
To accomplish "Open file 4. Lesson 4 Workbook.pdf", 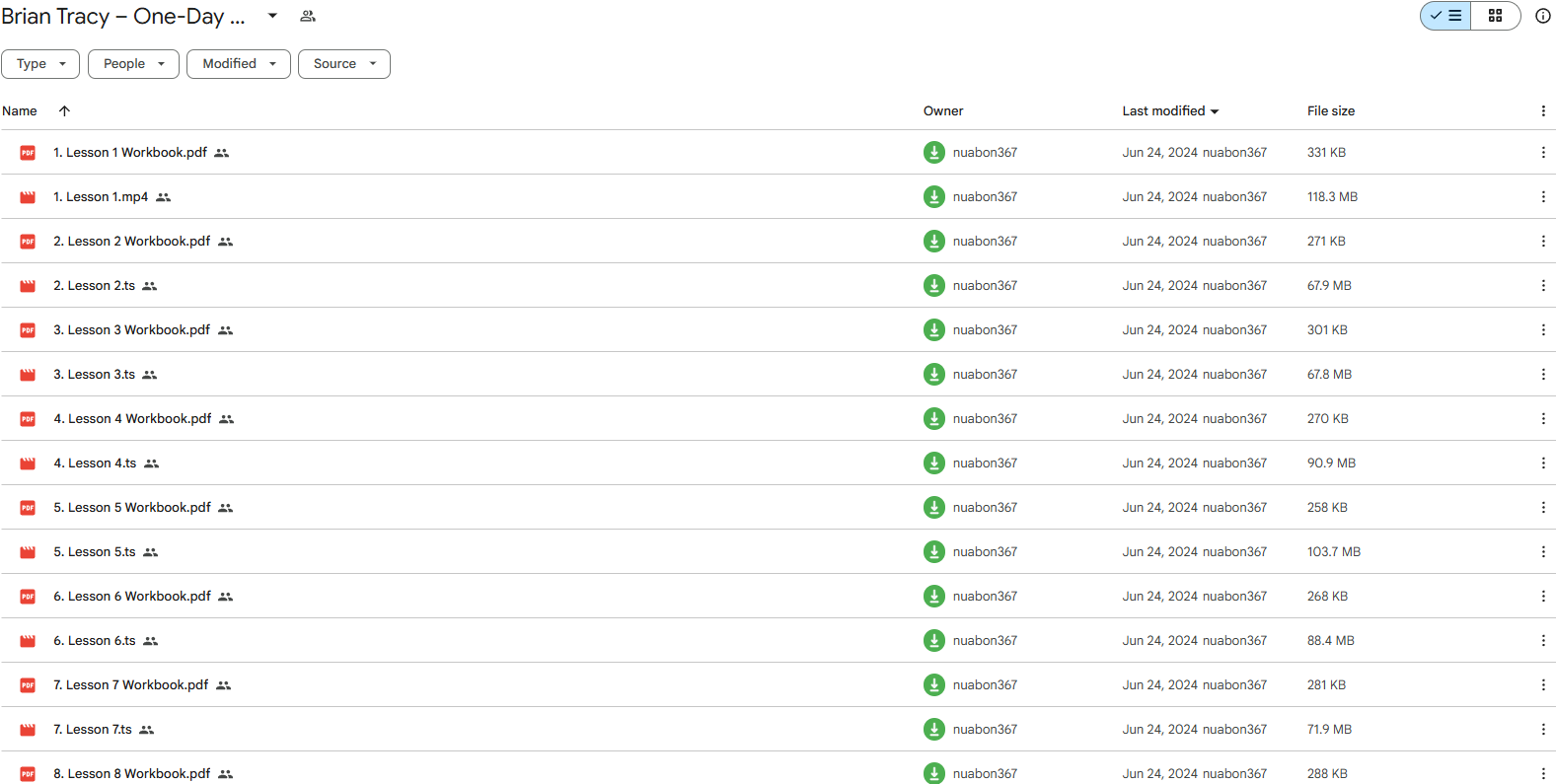I will click(132, 419).
